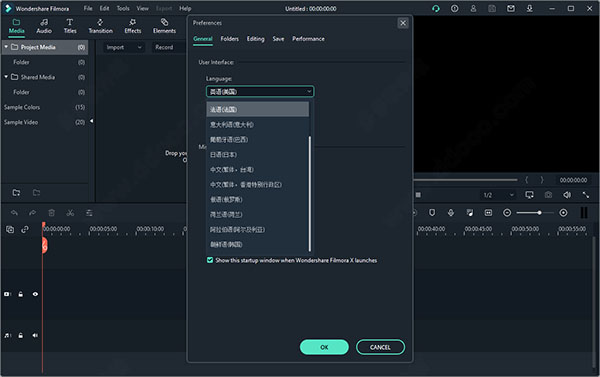
Task: Choose 日语(日本) from language list
Action: pyautogui.click(x=258, y=155)
